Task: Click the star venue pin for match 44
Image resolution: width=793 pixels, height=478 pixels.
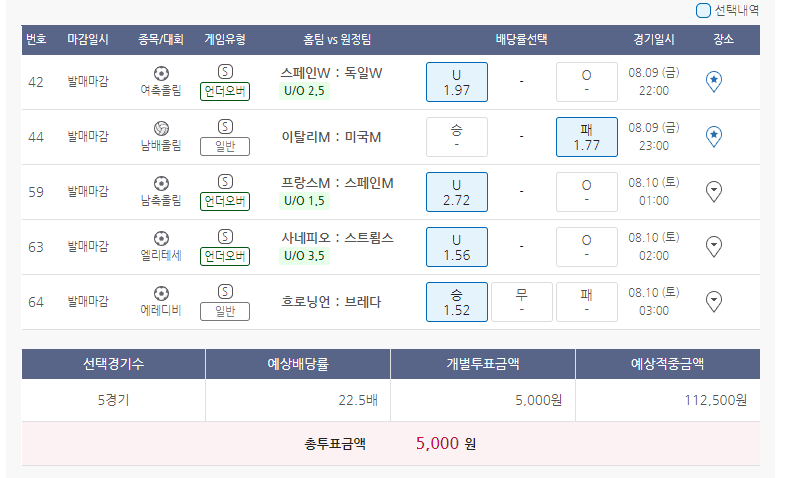Action: point(714,136)
